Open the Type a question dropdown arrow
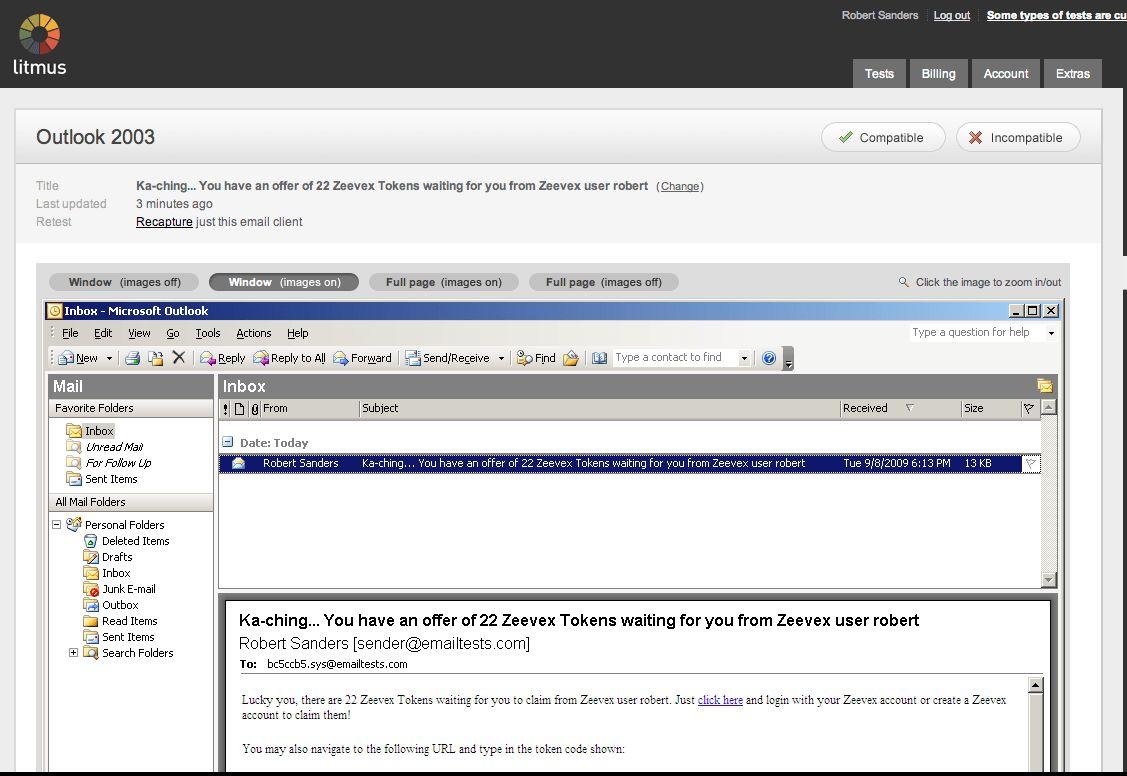1127x776 pixels. (1052, 333)
